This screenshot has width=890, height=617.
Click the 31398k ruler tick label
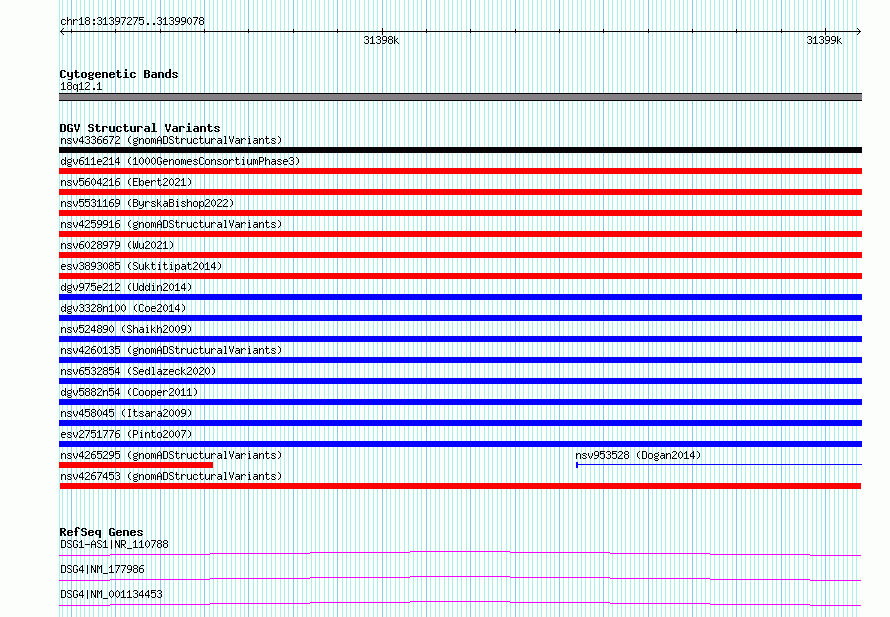pos(381,40)
